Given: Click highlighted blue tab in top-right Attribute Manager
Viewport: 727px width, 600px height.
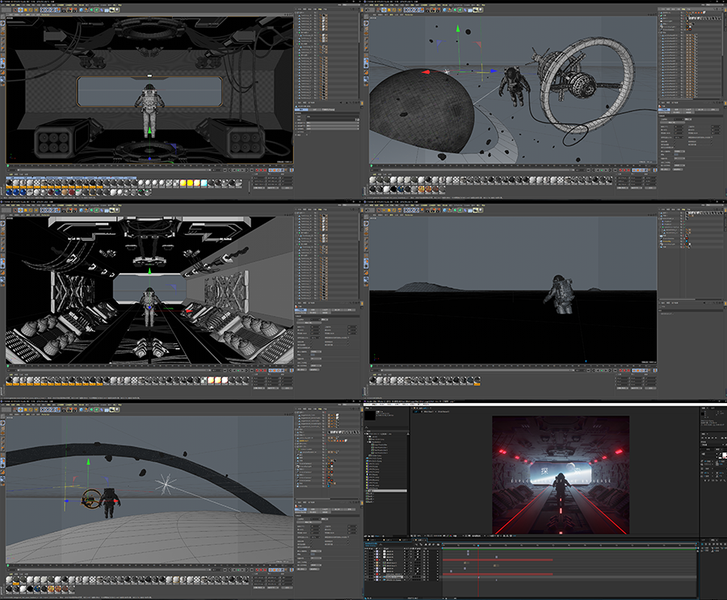Looking at the screenshot, I should 664,109.
